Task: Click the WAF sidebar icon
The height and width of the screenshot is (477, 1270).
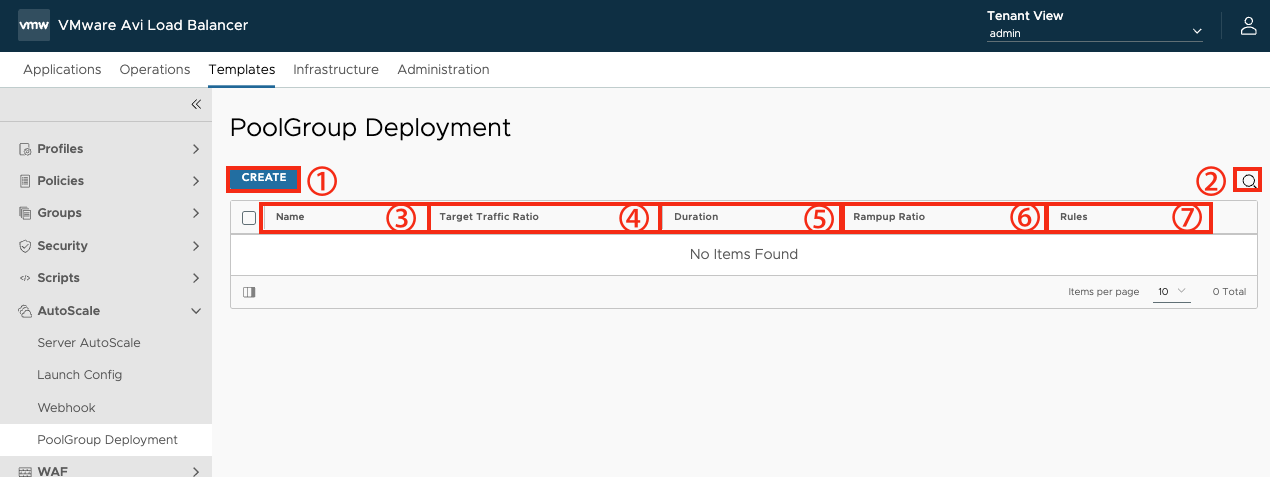Action: tap(26, 471)
